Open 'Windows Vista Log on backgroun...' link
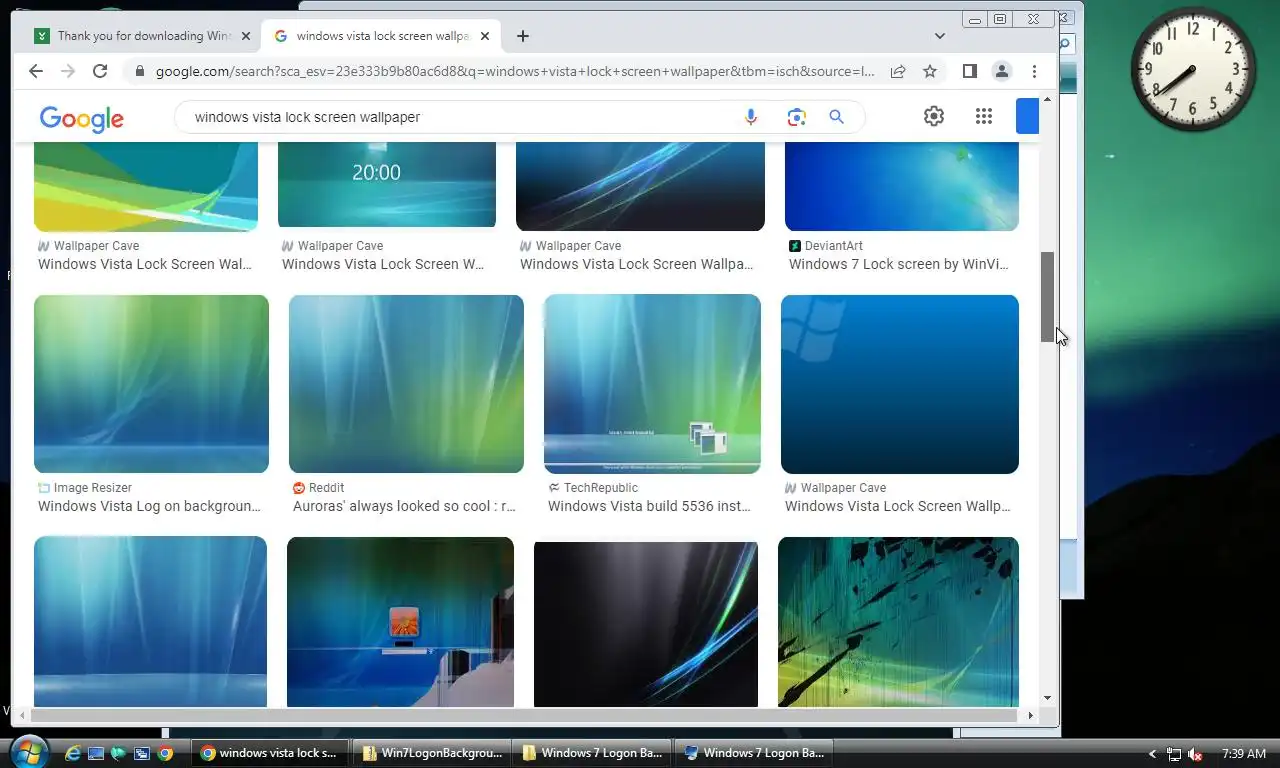The height and width of the screenshot is (768, 1280). (x=149, y=506)
